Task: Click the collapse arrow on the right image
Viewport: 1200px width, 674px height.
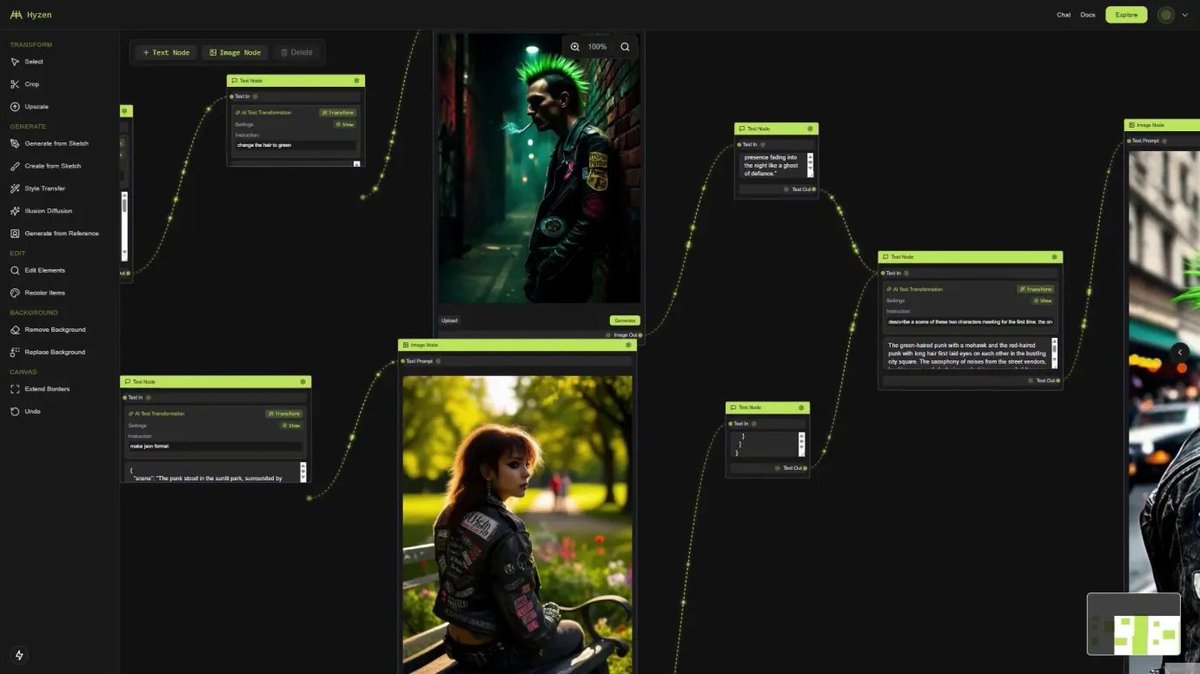Action: point(1180,352)
